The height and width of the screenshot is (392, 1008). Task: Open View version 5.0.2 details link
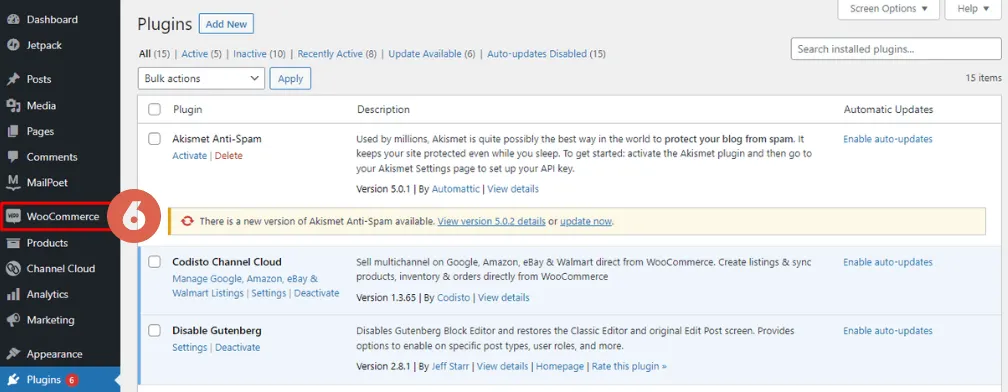492,221
